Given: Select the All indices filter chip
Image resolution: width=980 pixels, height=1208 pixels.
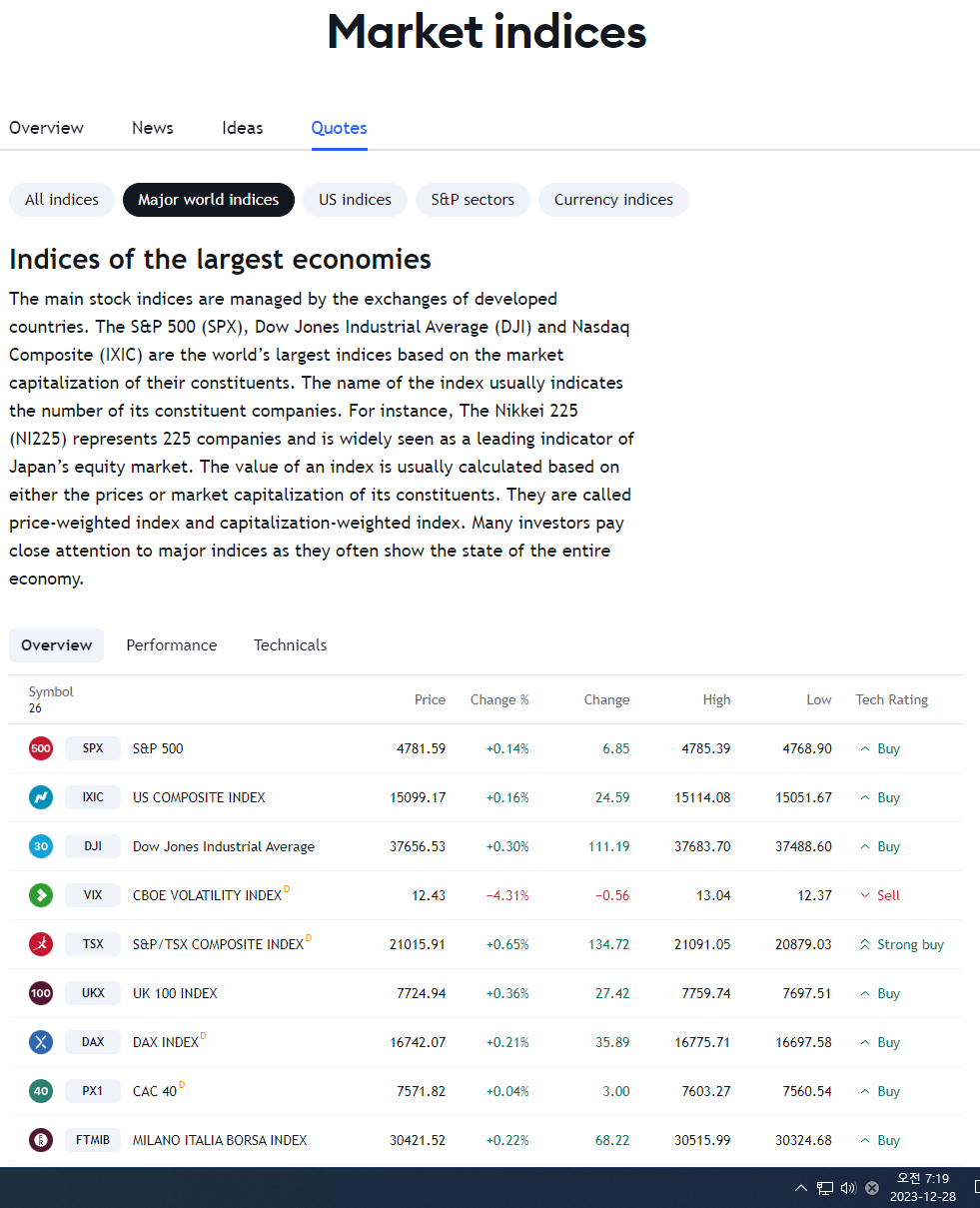Looking at the screenshot, I should pyautogui.click(x=62, y=200).
